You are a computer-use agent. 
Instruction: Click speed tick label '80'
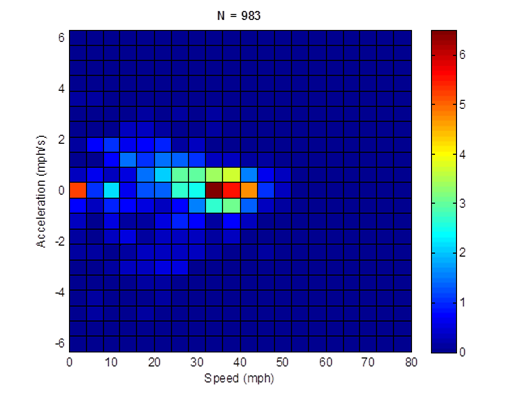[411, 362]
